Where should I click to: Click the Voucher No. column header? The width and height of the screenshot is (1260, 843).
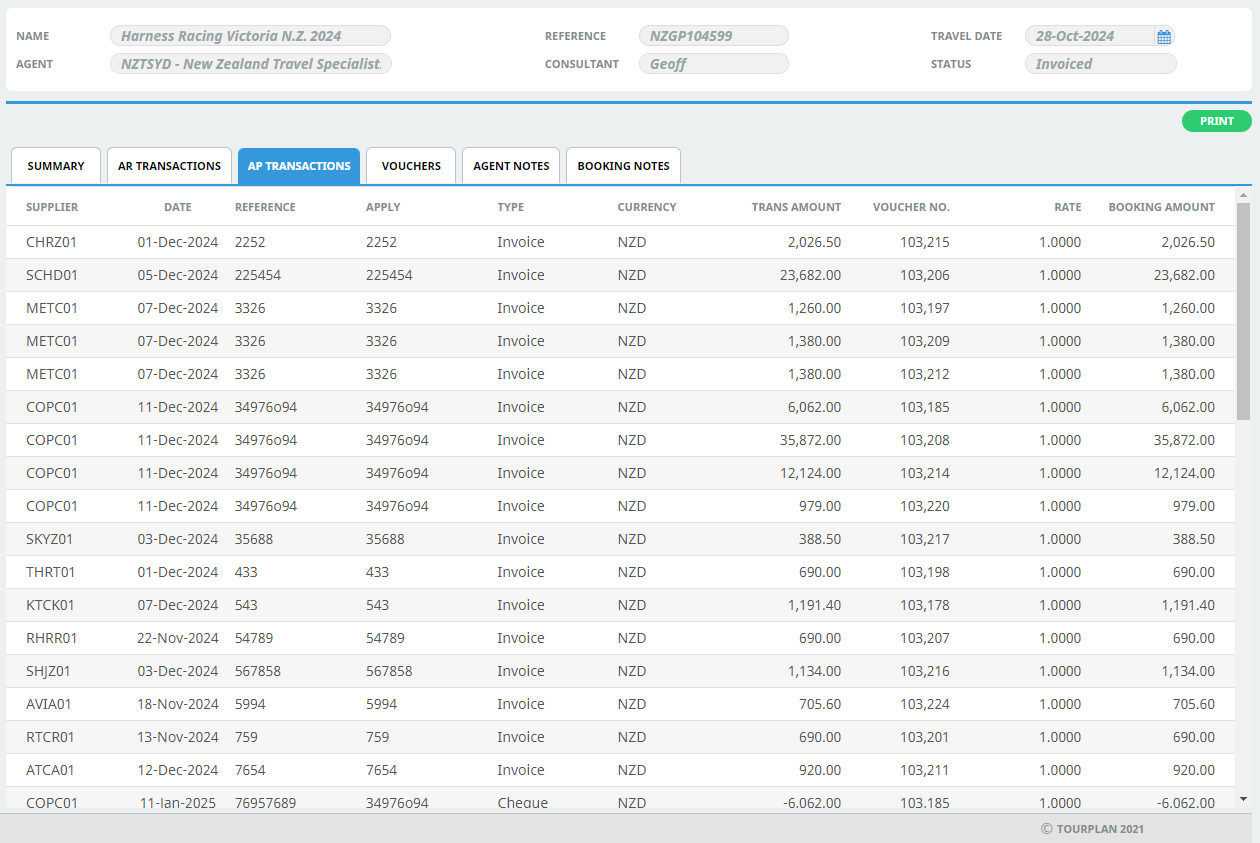tap(911, 207)
